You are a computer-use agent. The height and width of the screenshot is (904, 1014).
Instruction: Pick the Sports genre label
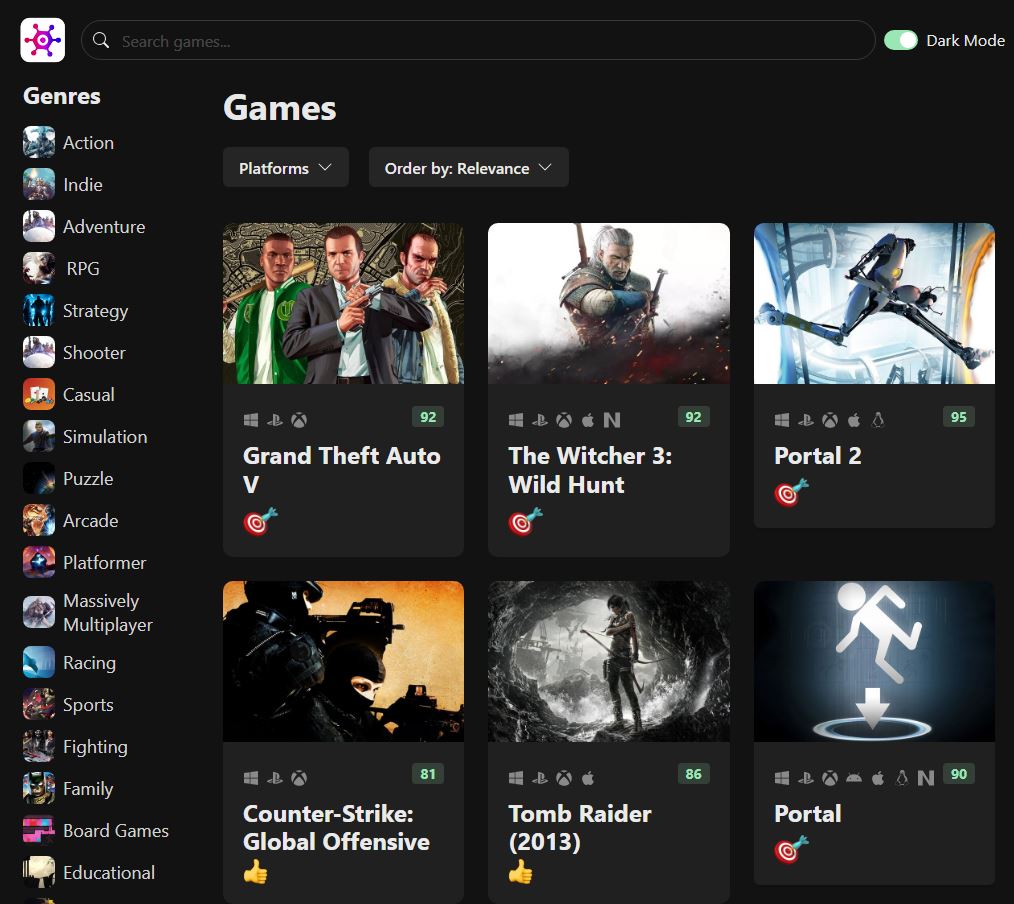89,705
